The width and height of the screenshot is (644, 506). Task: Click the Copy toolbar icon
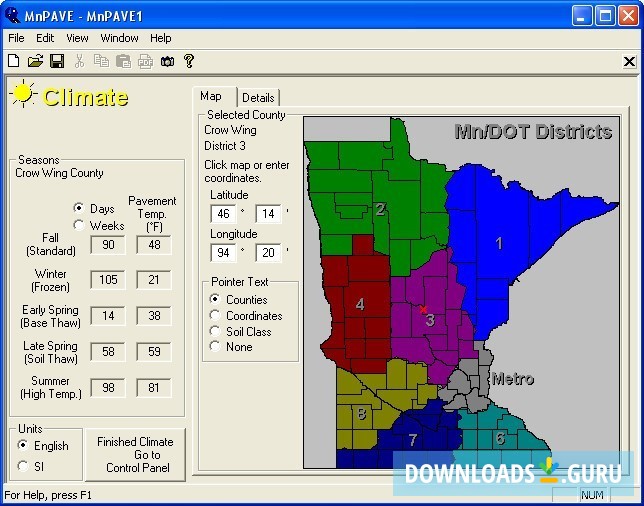point(101,61)
